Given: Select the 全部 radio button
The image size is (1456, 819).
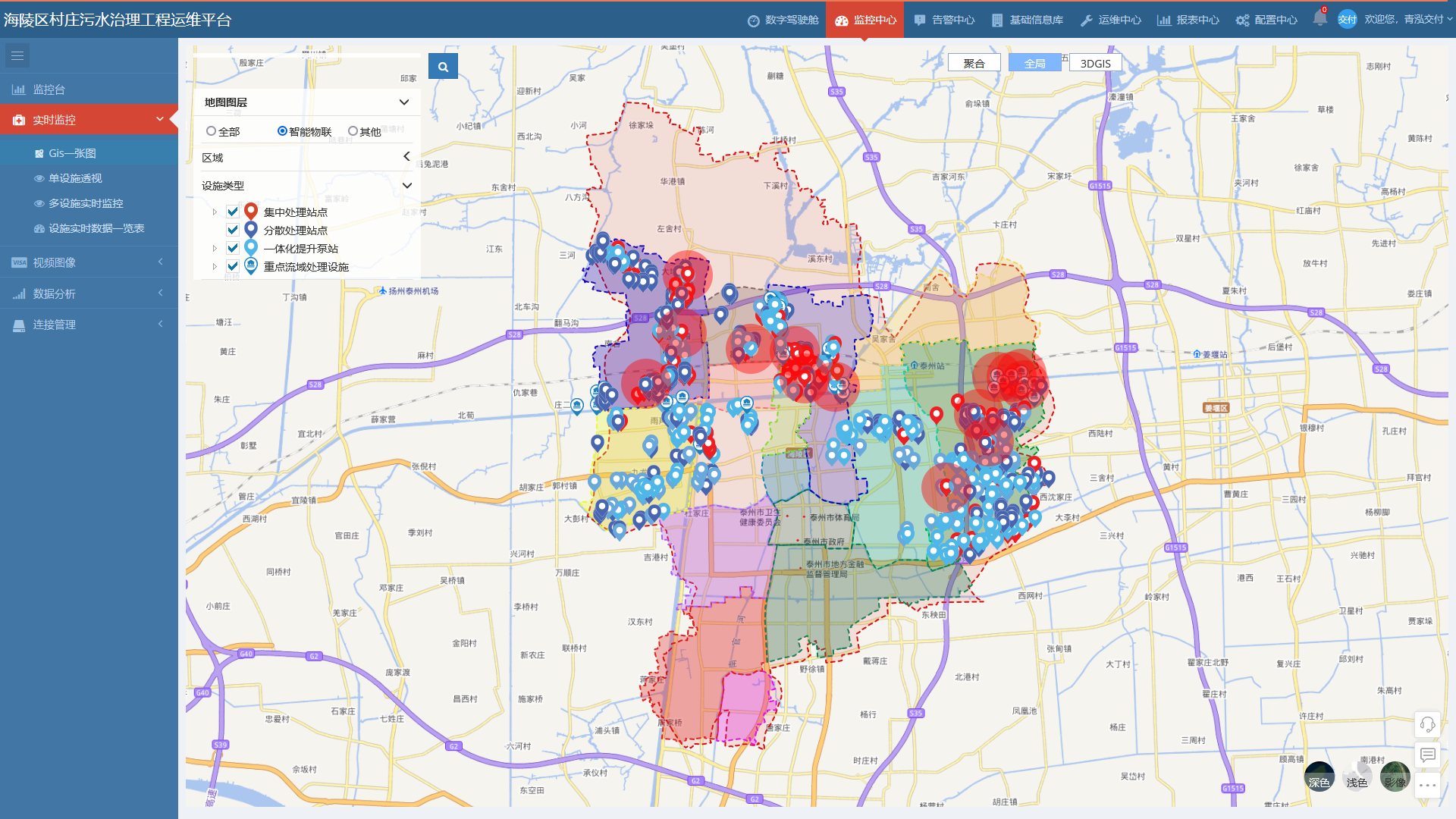Looking at the screenshot, I should (x=211, y=131).
